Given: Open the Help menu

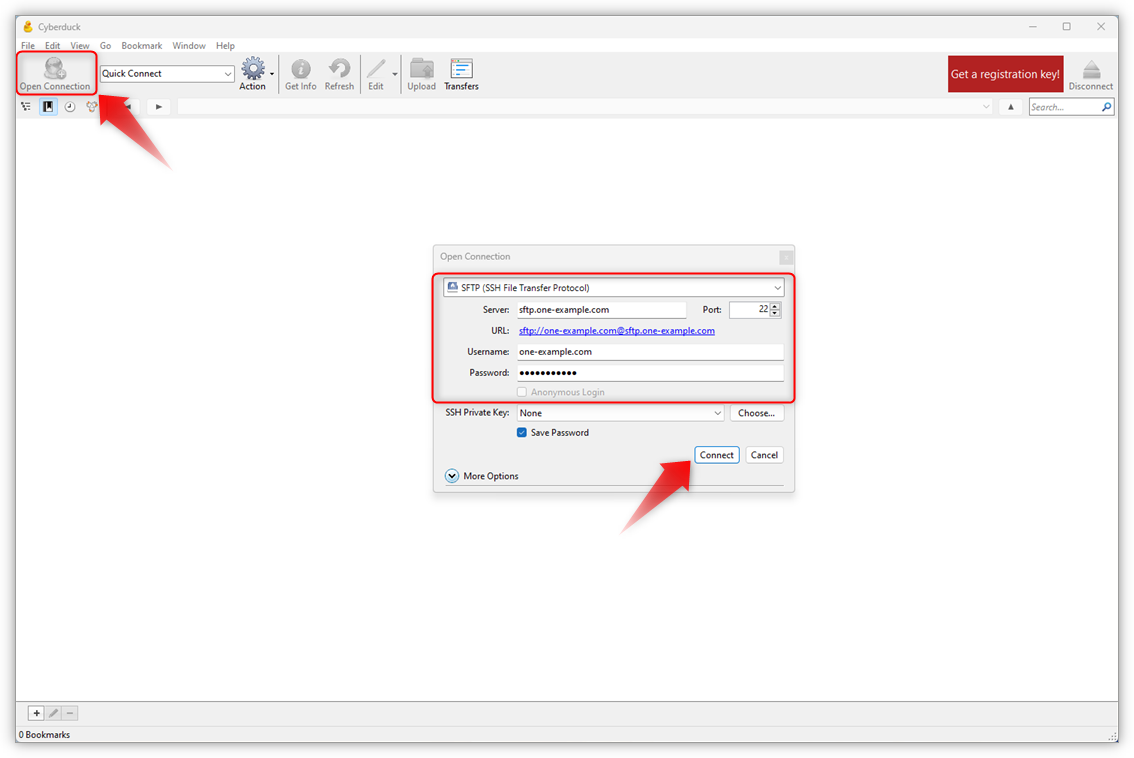Looking at the screenshot, I should pos(225,46).
